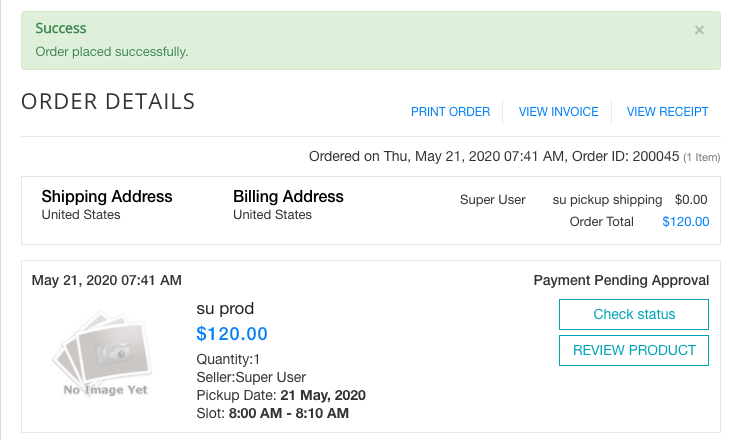736x440 pixels.
Task: Click the Order Total $120.00 amount
Action: 685,222
